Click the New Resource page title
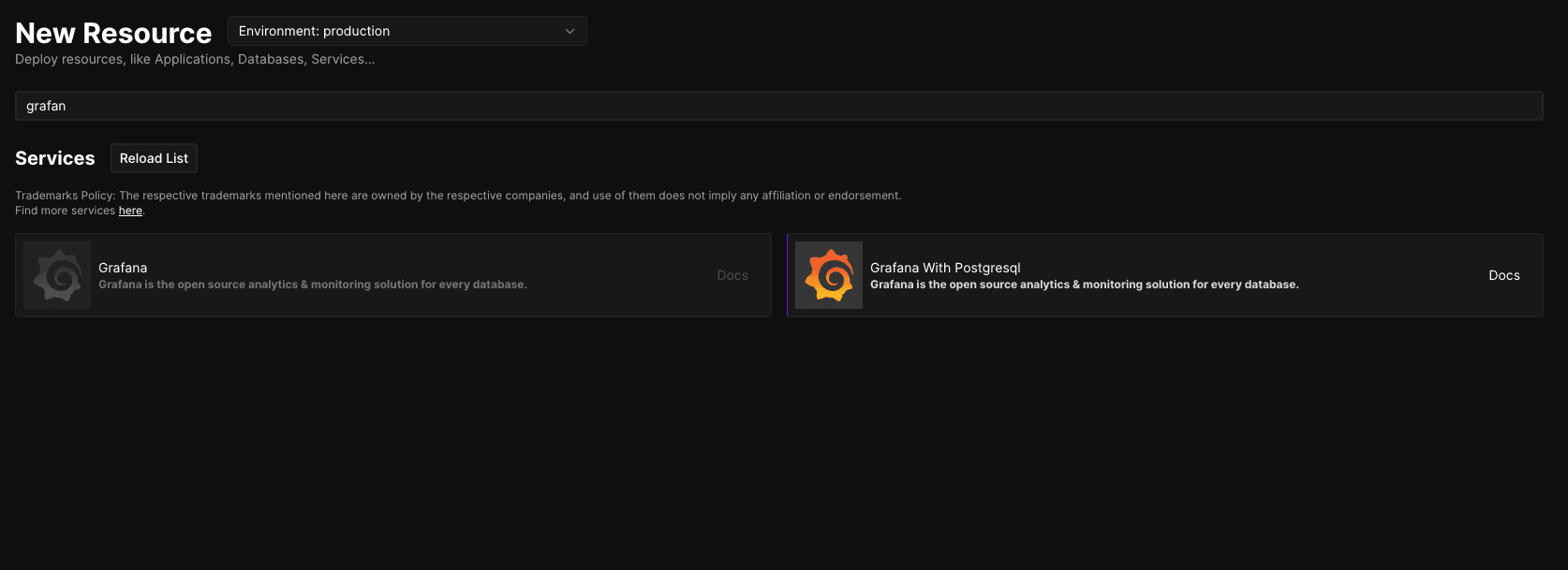This screenshot has height=570, width=1568. pyautogui.click(x=113, y=33)
